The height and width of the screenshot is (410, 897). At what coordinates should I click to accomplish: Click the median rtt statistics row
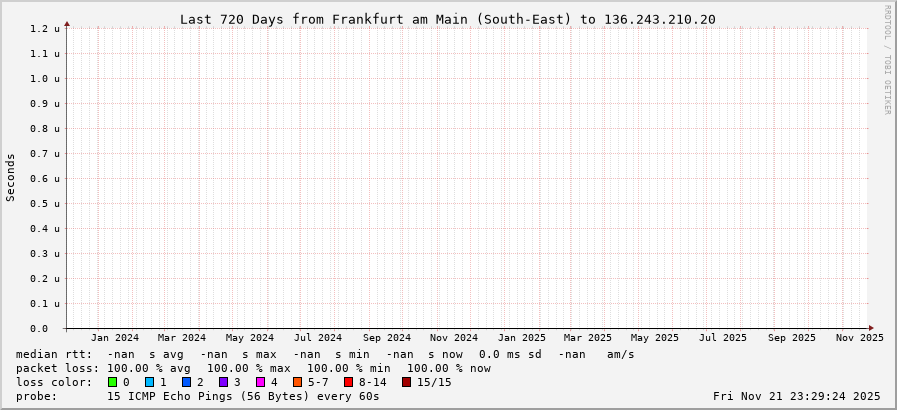325,354
